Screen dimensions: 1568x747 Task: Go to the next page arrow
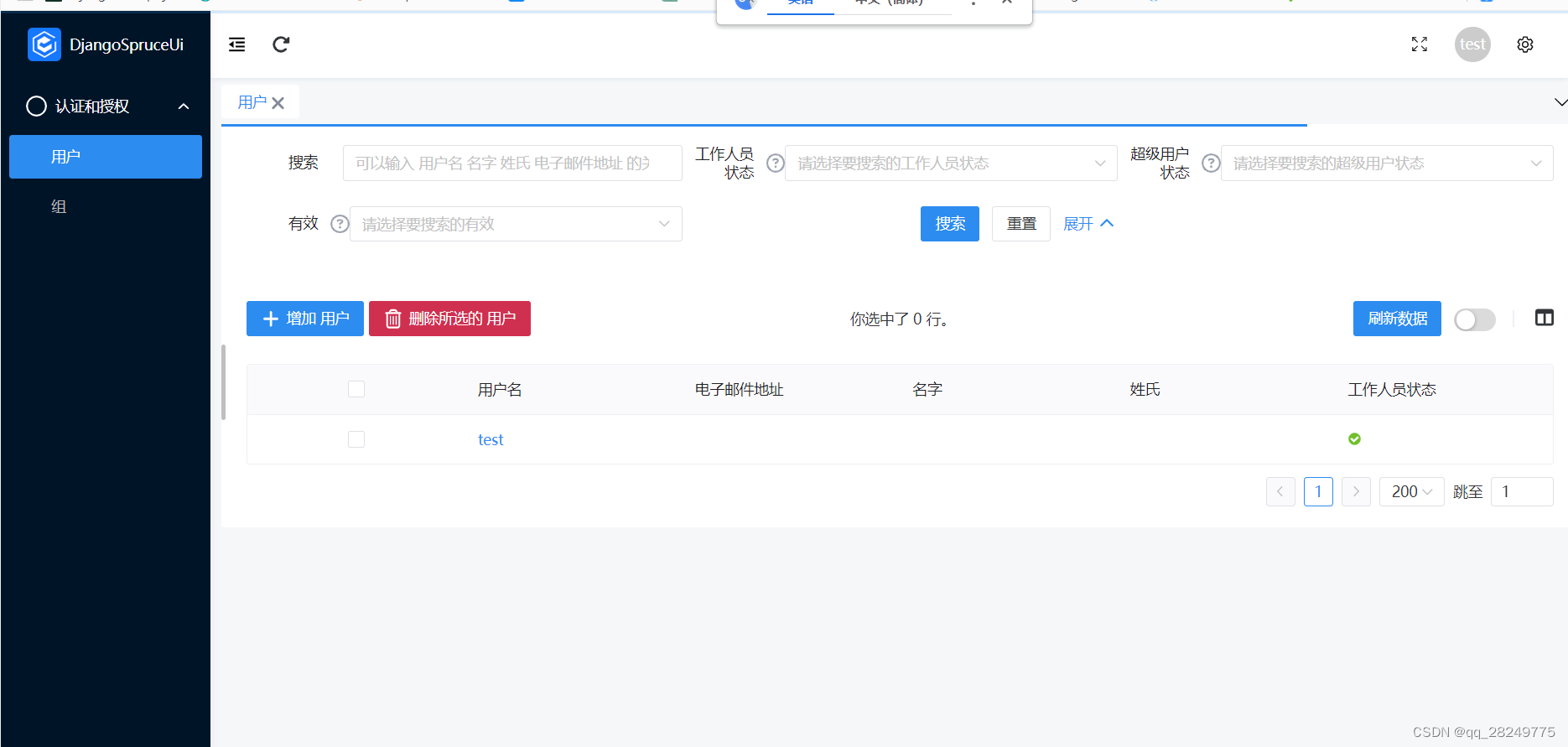[x=1356, y=491]
